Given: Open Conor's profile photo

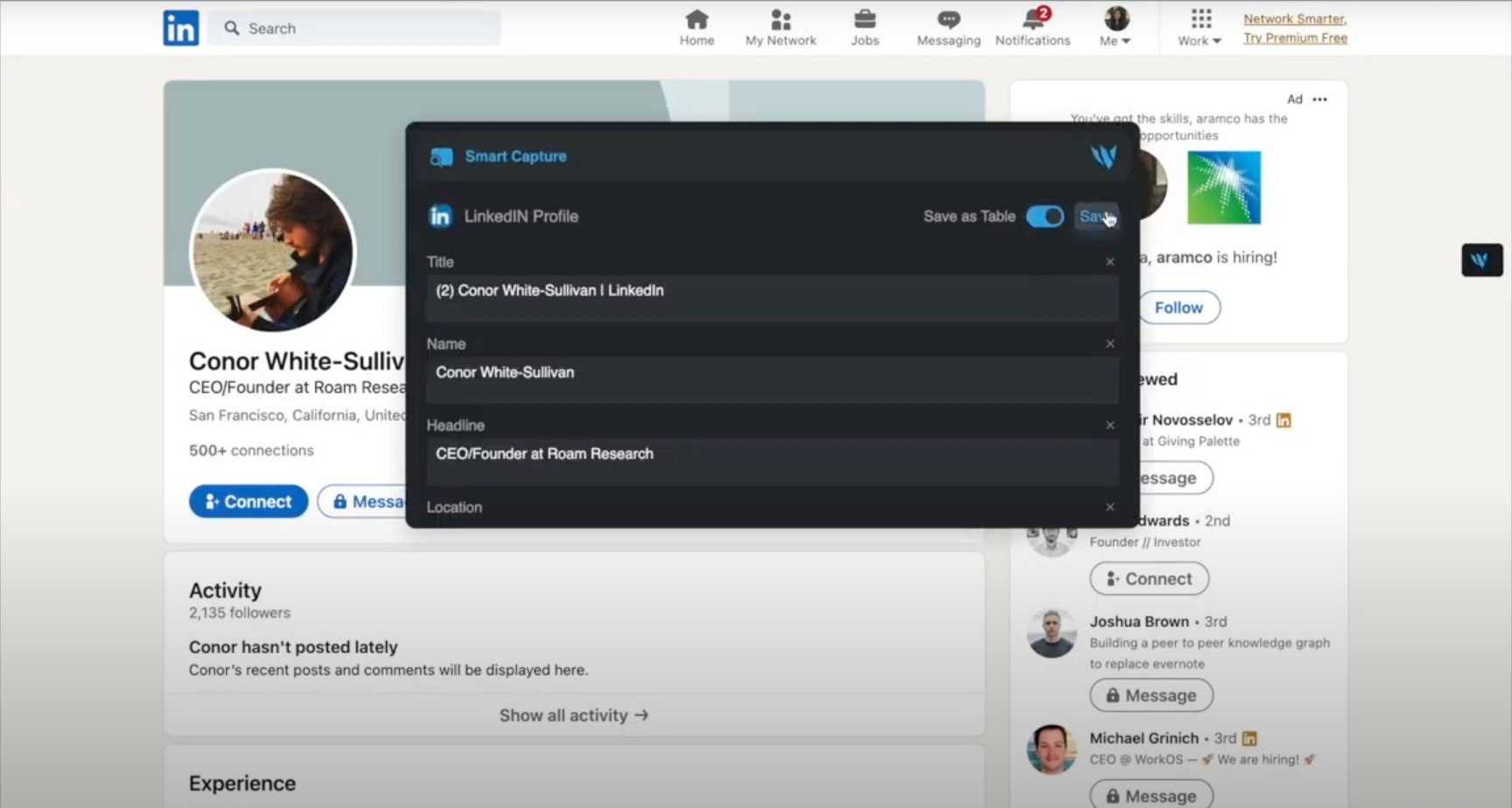Looking at the screenshot, I should pyautogui.click(x=273, y=250).
